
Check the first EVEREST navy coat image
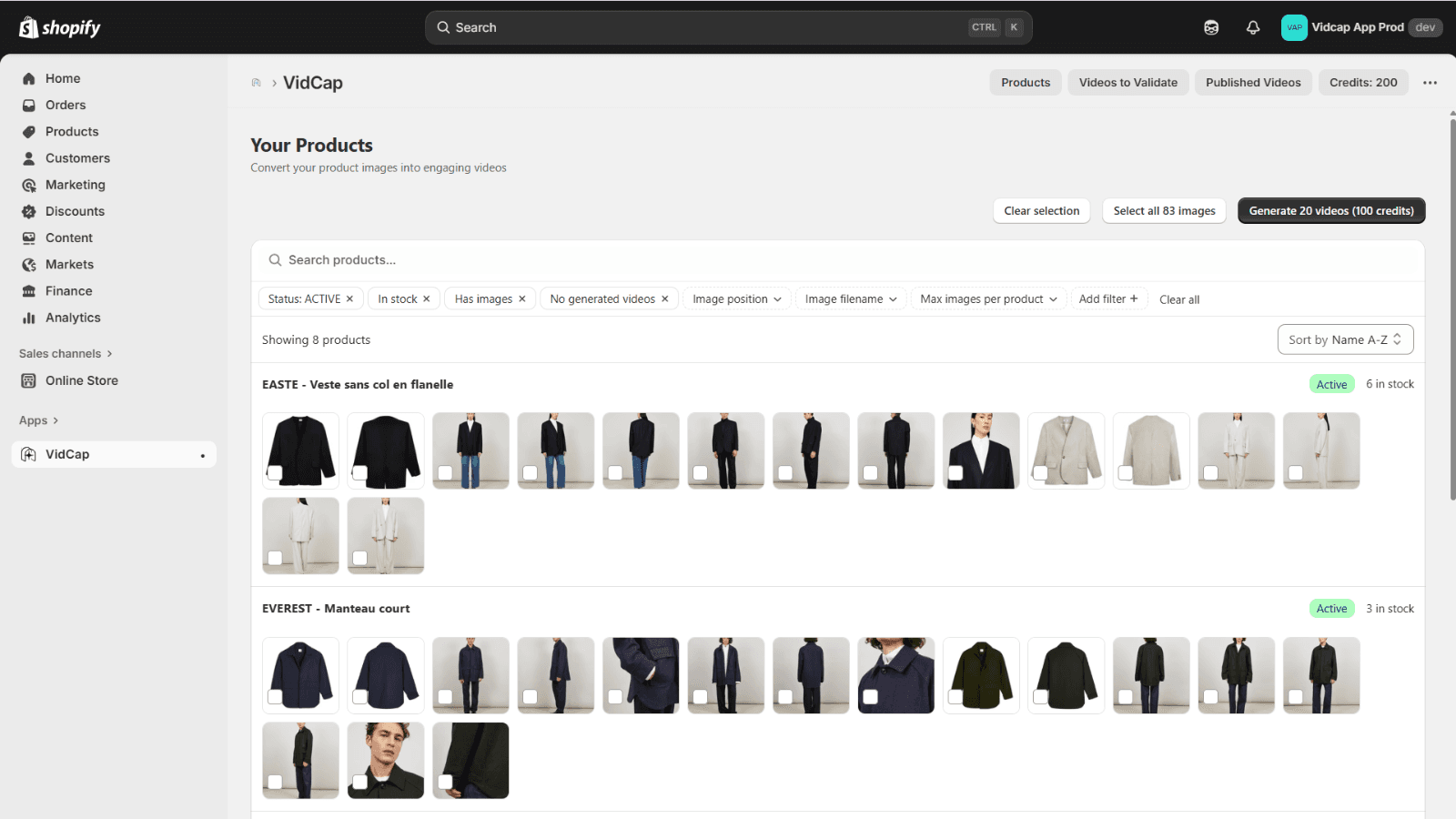pyautogui.click(x=275, y=697)
